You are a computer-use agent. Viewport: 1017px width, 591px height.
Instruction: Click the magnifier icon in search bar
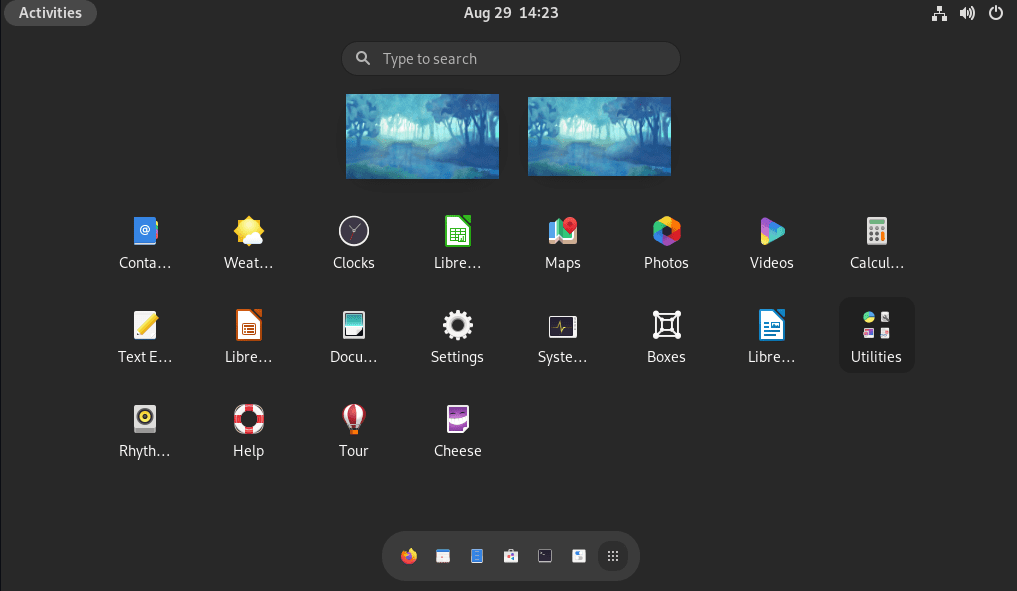[363, 58]
